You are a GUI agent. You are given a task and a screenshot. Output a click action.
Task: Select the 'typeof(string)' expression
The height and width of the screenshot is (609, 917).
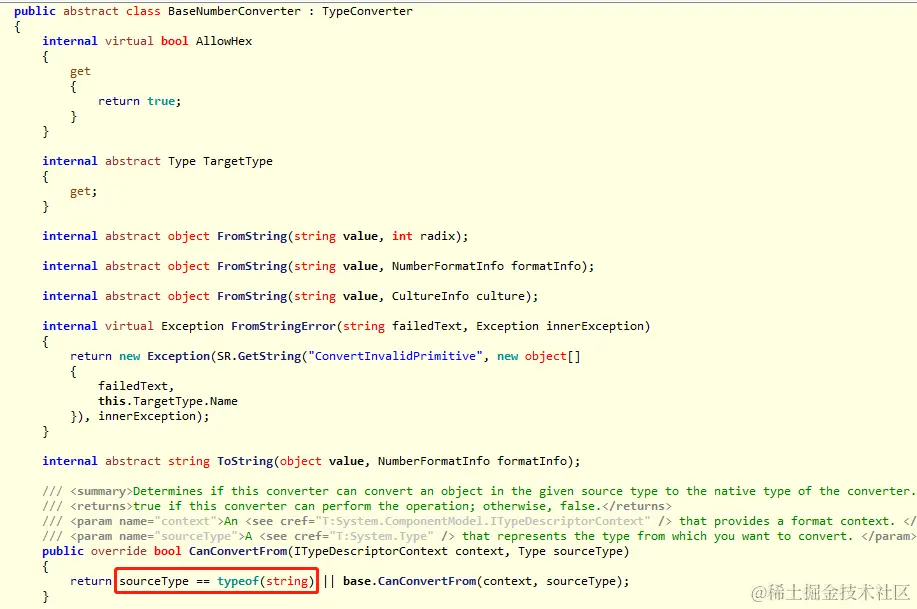(266, 581)
